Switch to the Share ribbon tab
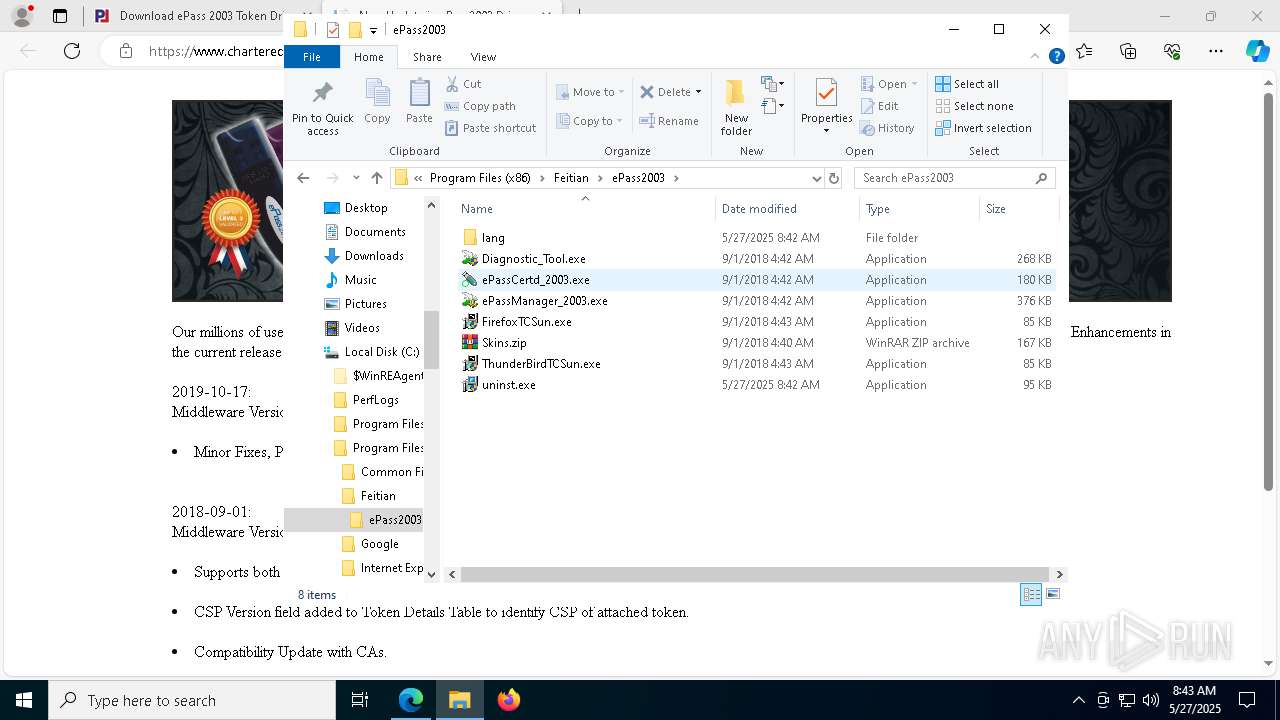1280x720 pixels. [x=427, y=57]
